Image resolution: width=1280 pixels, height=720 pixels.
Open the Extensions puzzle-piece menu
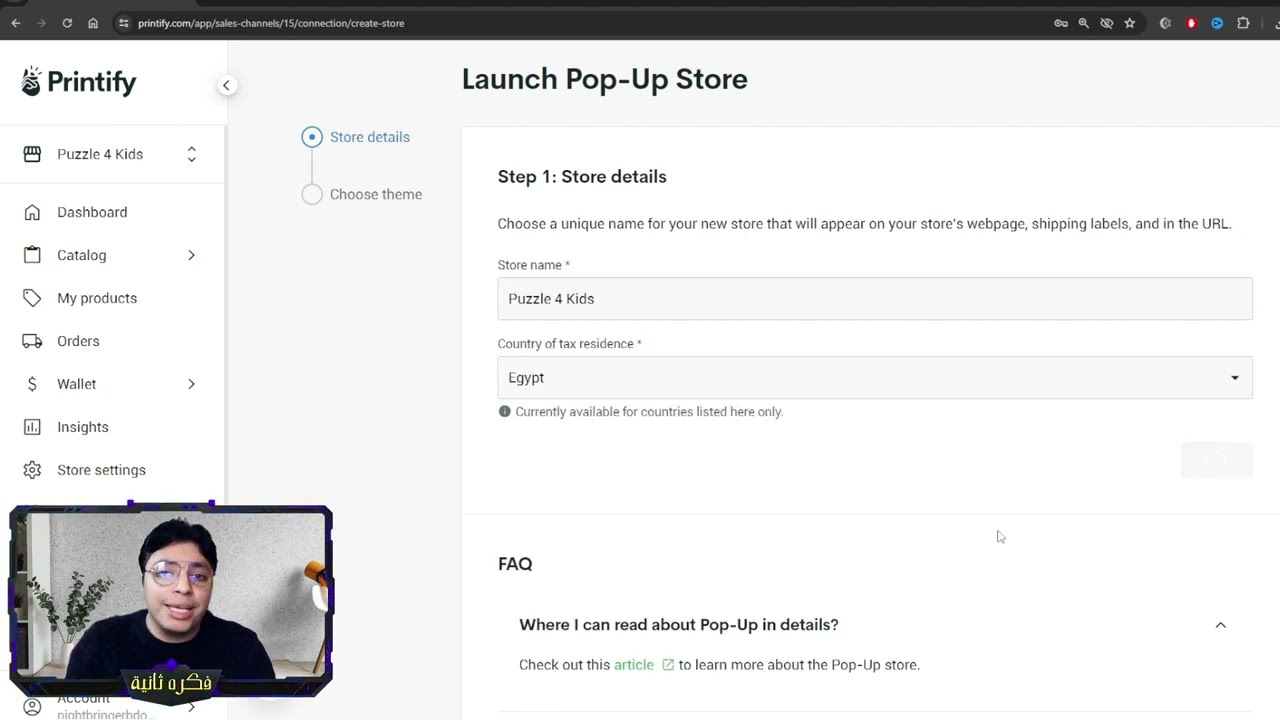tap(1243, 23)
